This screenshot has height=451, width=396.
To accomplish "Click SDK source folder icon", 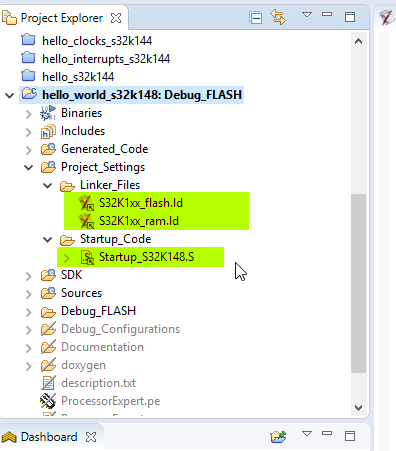I will coord(48,275).
